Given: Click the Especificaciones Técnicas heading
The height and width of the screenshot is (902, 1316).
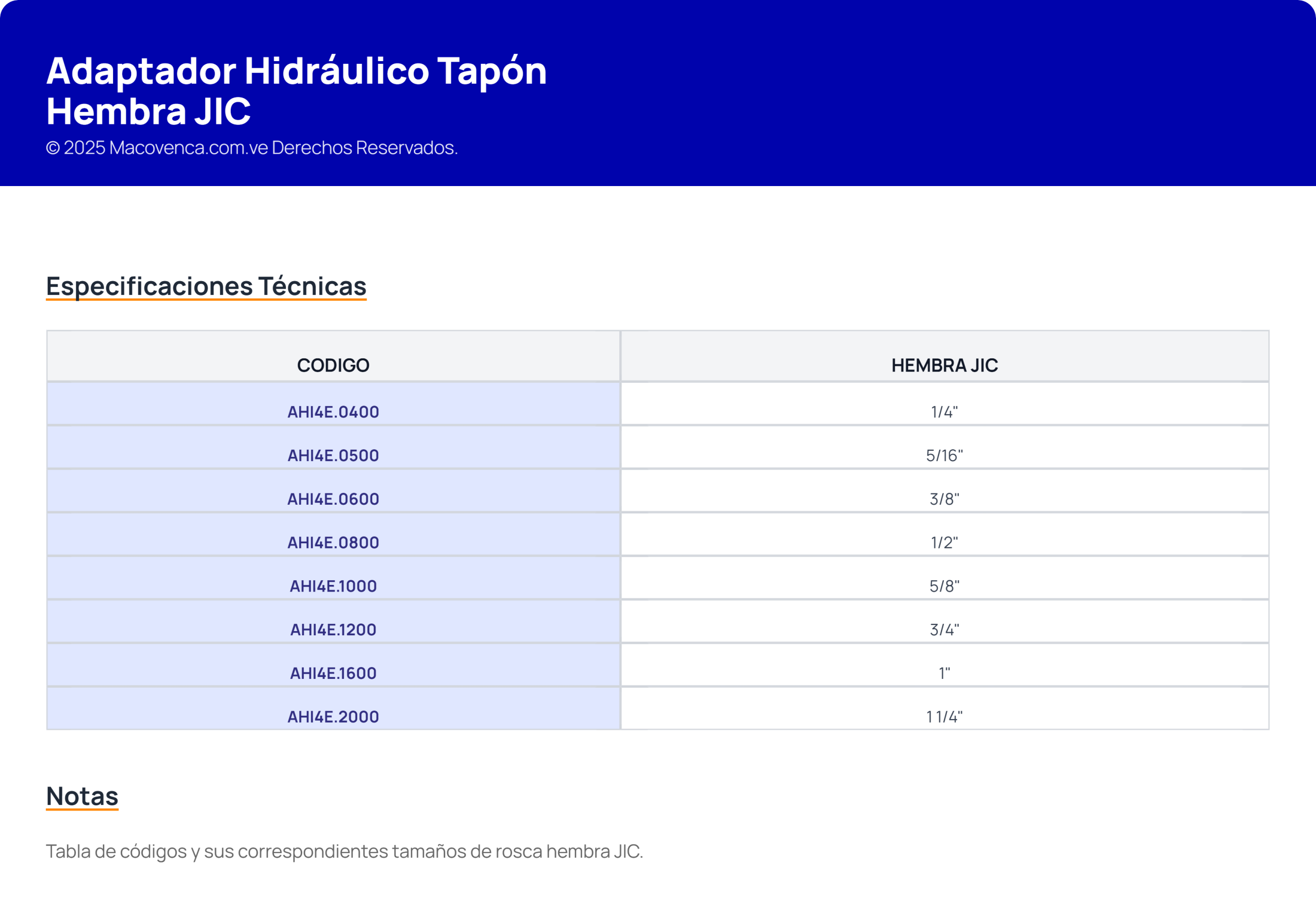Looking at the screenshot, I should [206, 286].
